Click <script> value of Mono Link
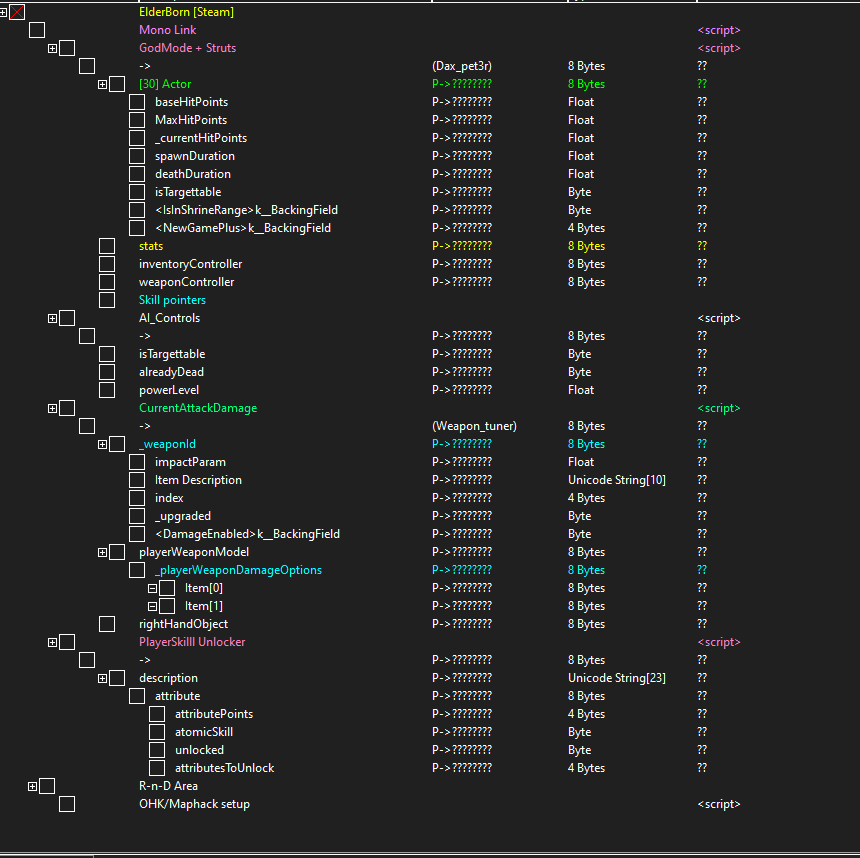 pos(718,30)
